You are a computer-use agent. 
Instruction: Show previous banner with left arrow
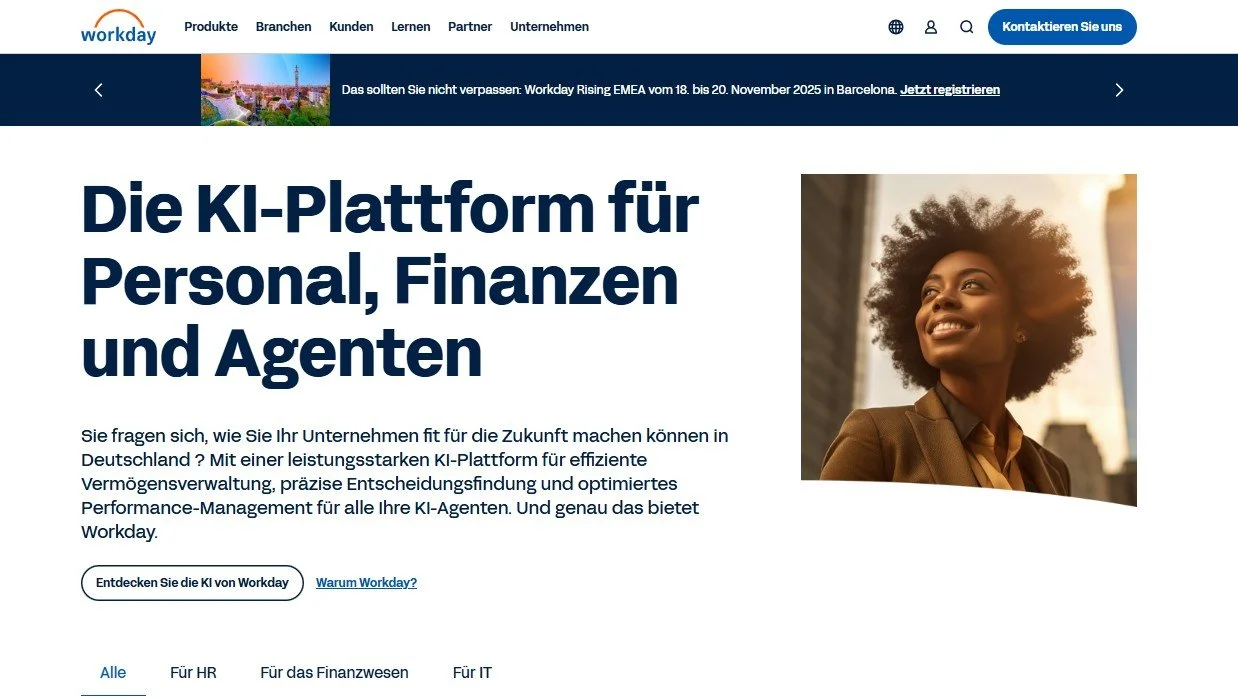pos(98,90)
